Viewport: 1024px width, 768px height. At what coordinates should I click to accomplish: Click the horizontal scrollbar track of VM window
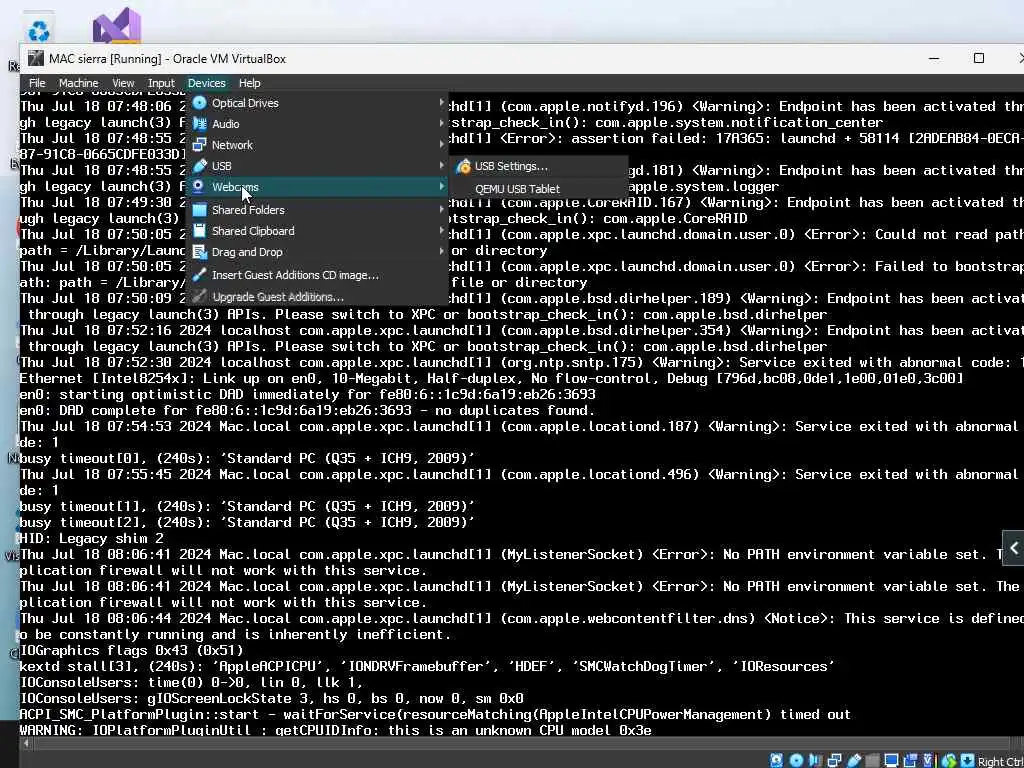coord(522,743)
